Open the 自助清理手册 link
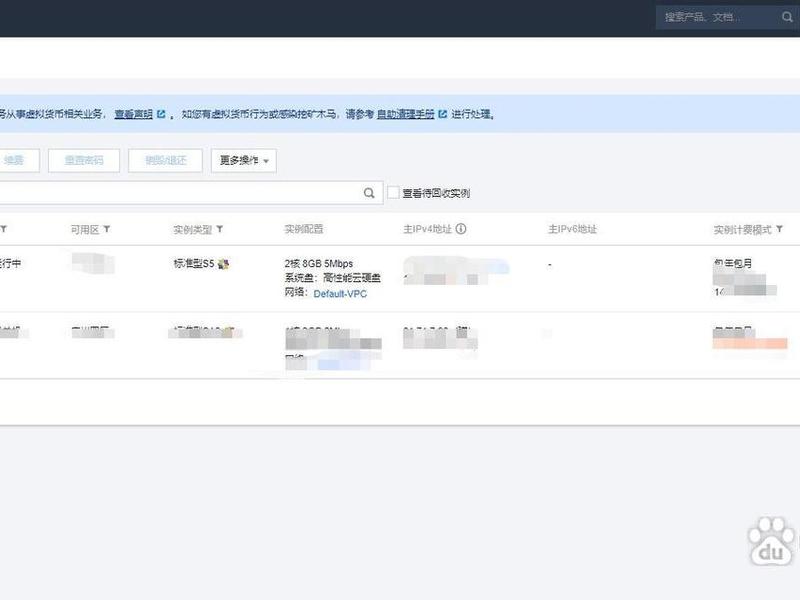 [x=406, y=114]
